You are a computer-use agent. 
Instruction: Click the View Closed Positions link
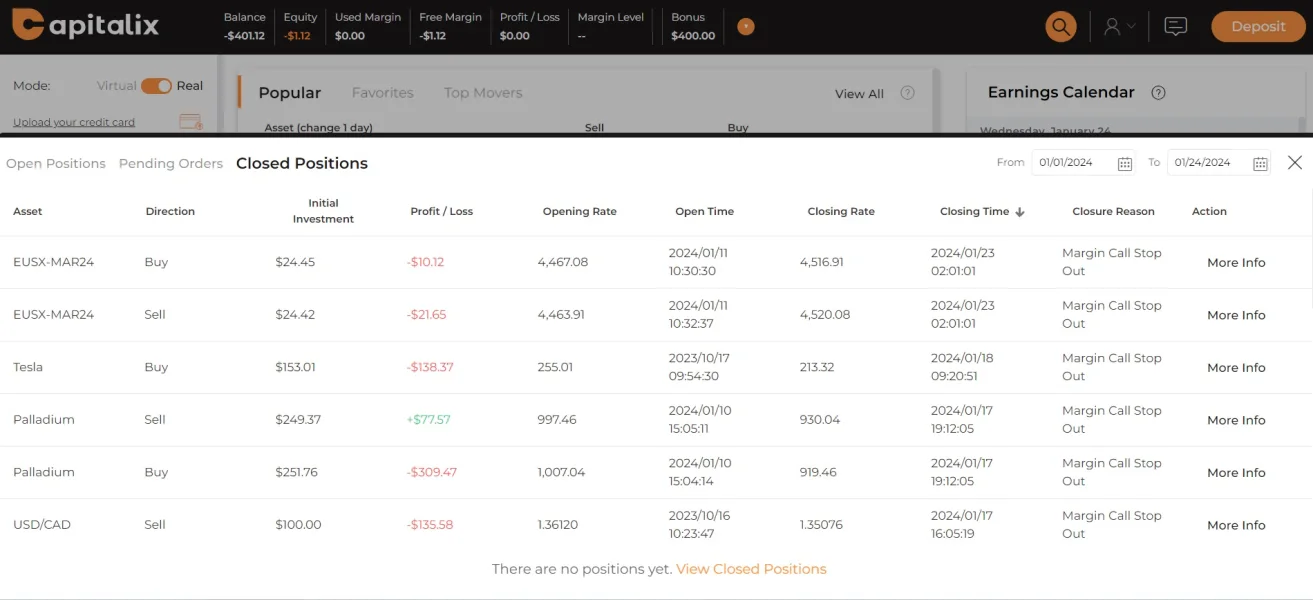tap(751, 569)
